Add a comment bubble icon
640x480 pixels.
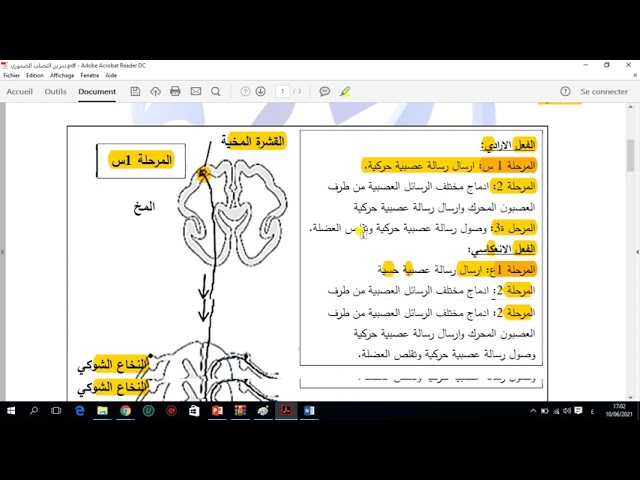point(324,91)
